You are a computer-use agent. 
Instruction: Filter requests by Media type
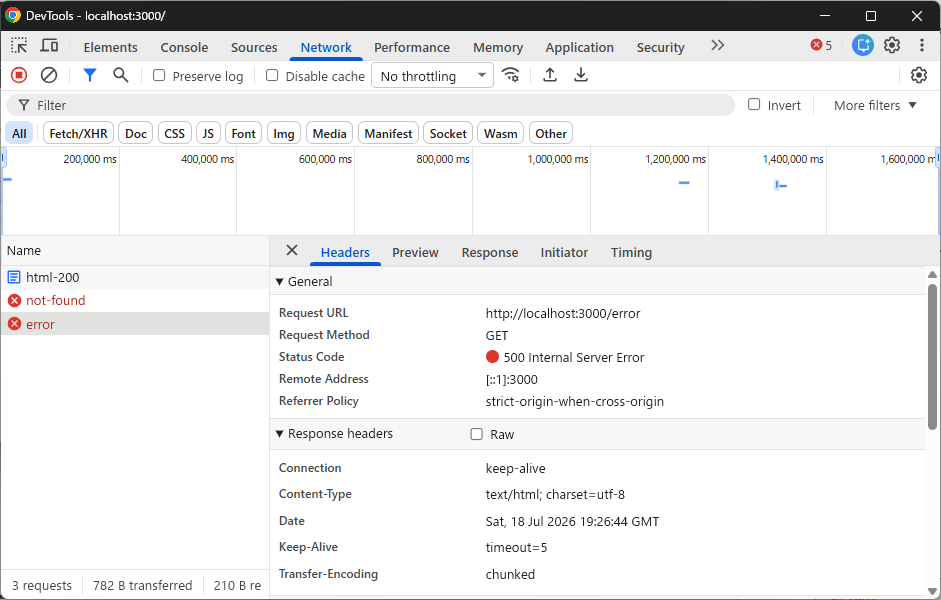point(329,133)
